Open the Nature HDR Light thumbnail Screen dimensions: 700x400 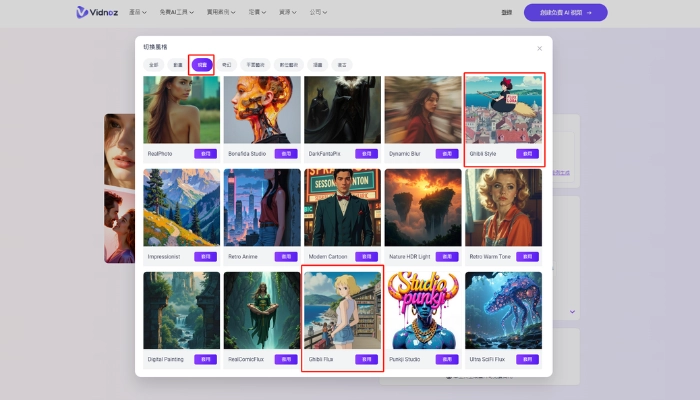tap(423, 208)
